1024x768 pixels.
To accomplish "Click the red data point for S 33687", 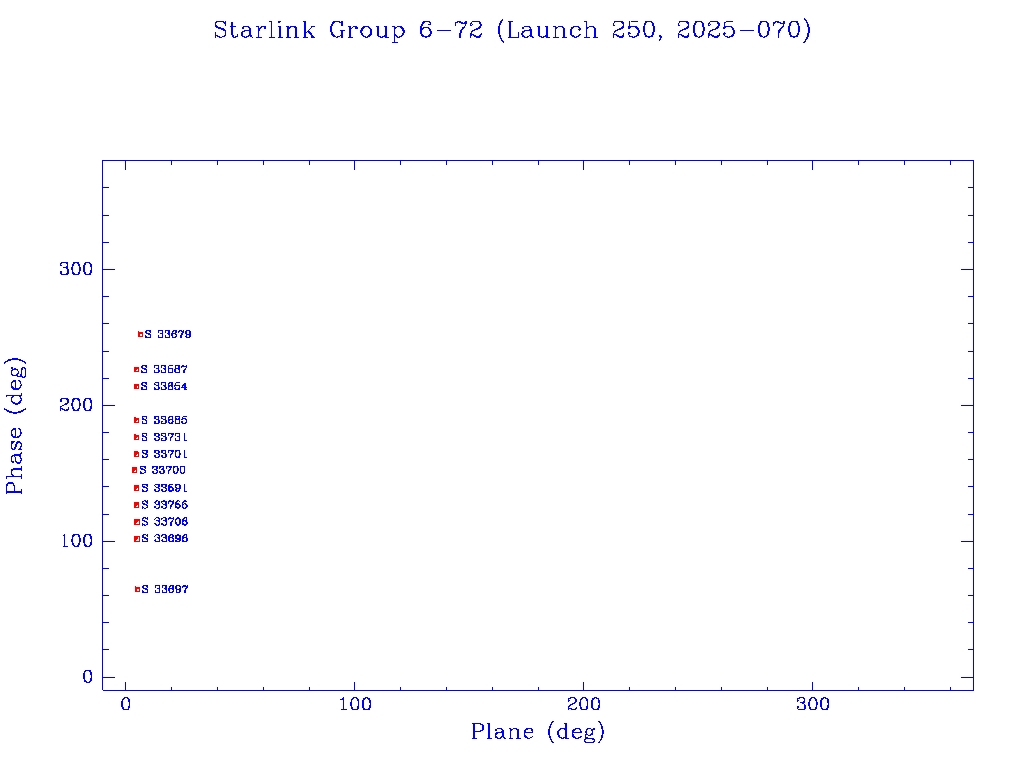I will coord(136,370).
